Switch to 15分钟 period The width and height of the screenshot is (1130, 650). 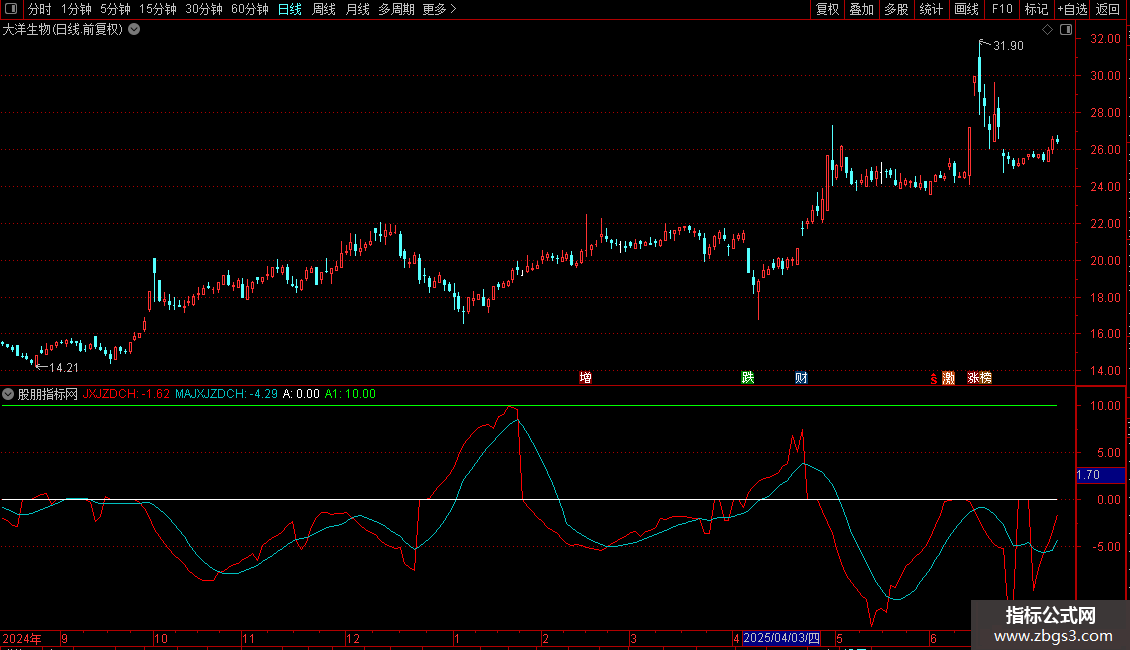158,9
